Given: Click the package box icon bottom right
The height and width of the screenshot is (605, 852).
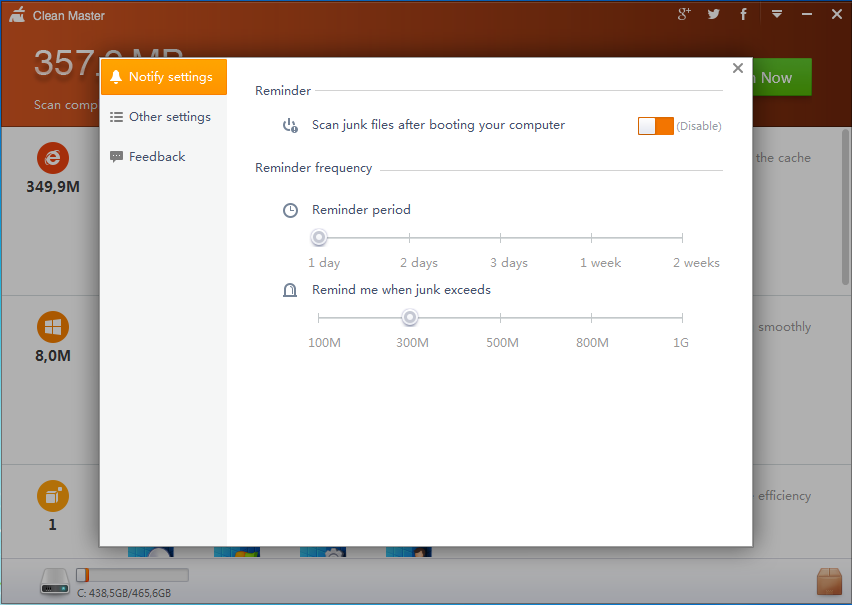Looking at the screenshot, I should tap(829, 582).
